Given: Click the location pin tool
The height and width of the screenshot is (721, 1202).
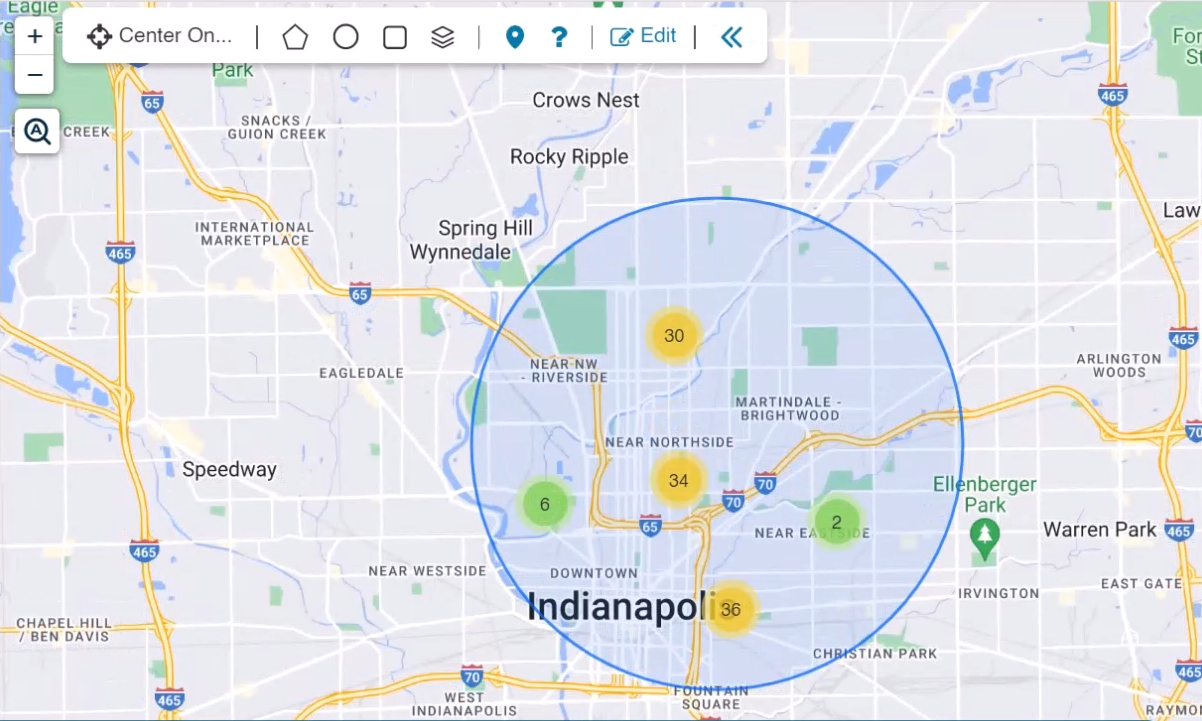Looking at the screenshot, I should pyautogui.click(x=514, y=37).
